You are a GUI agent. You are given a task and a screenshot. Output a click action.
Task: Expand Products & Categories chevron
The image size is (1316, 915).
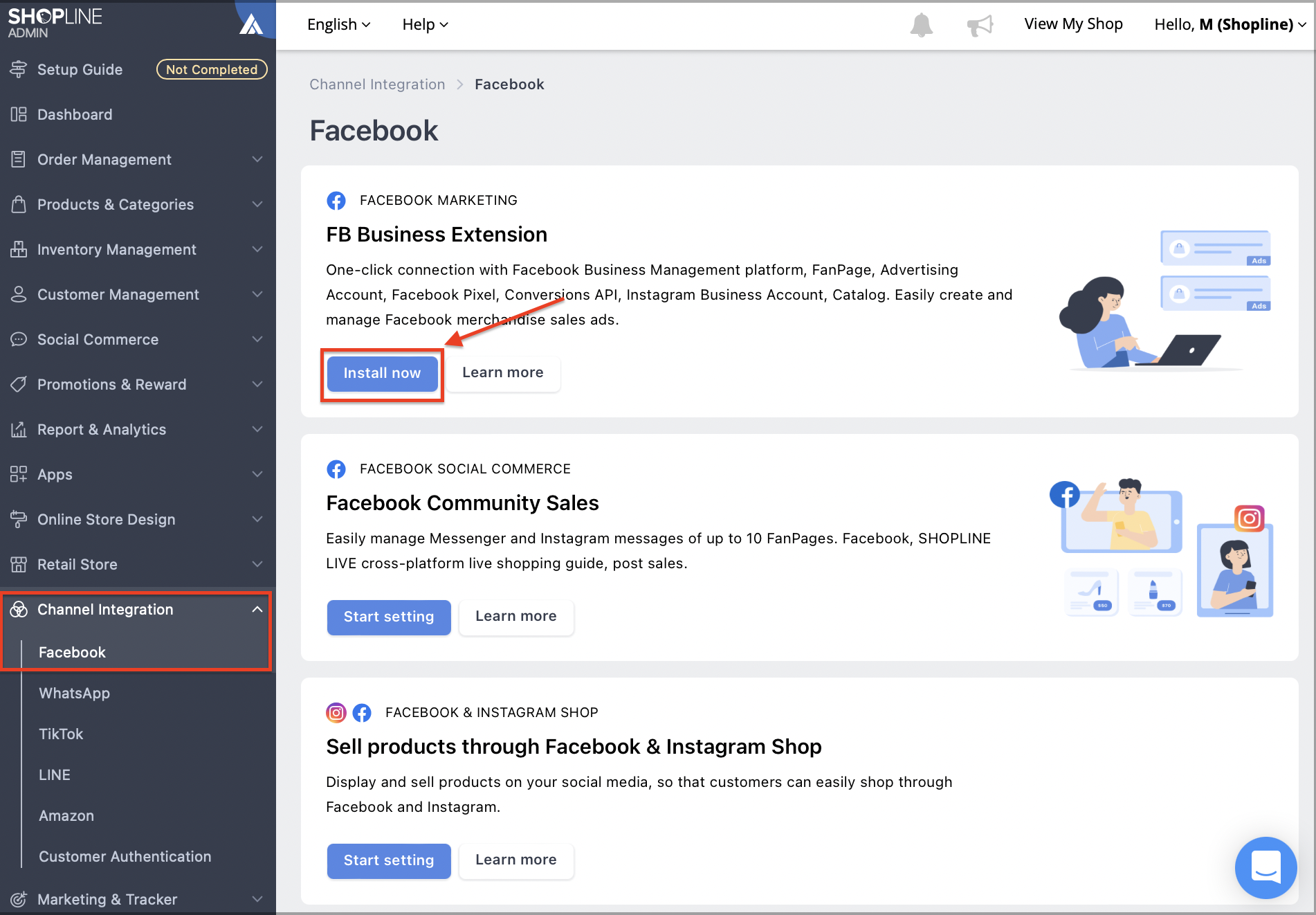tap(257, 204)
